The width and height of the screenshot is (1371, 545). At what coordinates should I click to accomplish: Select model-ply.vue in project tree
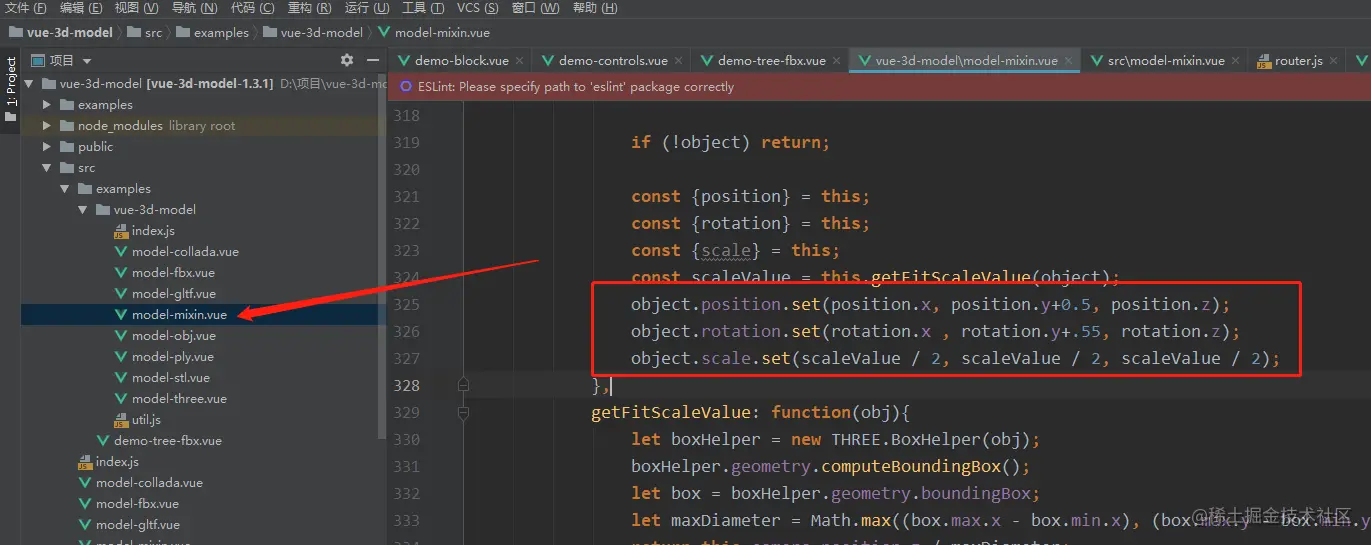coord(173,357)
